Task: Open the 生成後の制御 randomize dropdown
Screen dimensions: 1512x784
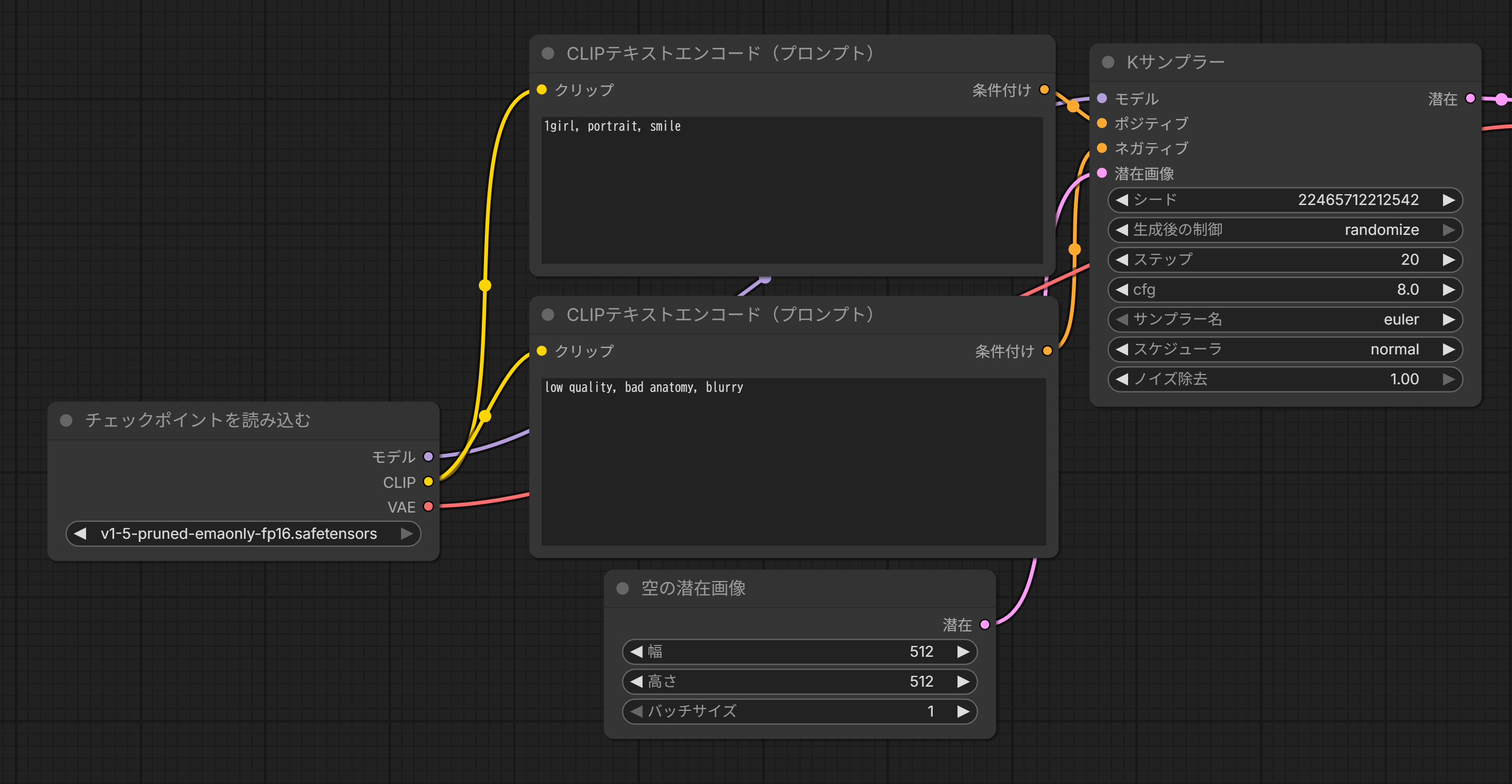Action: [1285, 230]
